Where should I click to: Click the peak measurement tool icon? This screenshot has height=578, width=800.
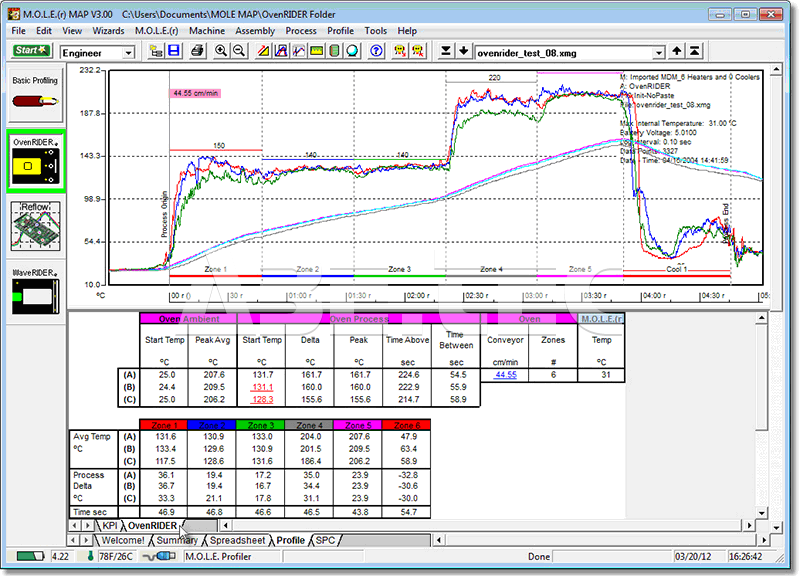pos(281,51)
